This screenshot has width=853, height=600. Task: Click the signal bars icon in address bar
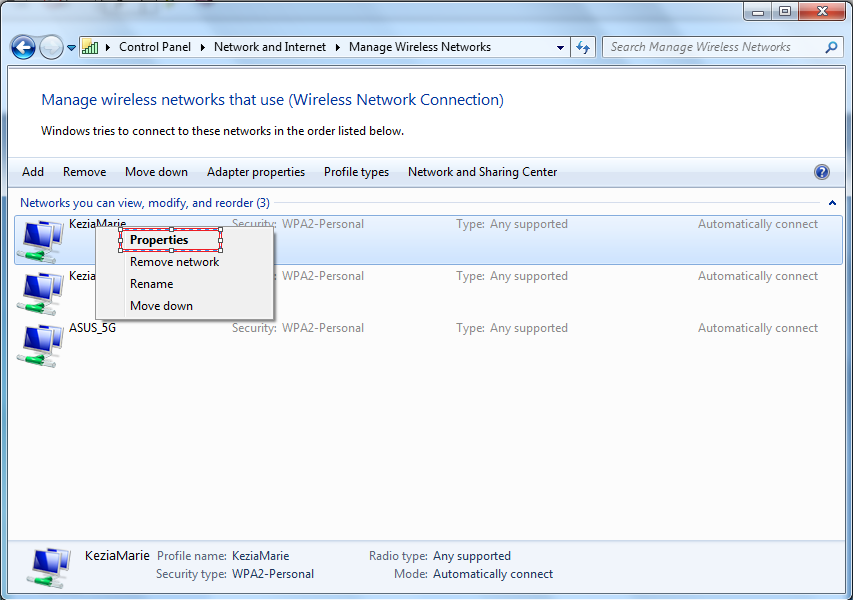point(90,47)
